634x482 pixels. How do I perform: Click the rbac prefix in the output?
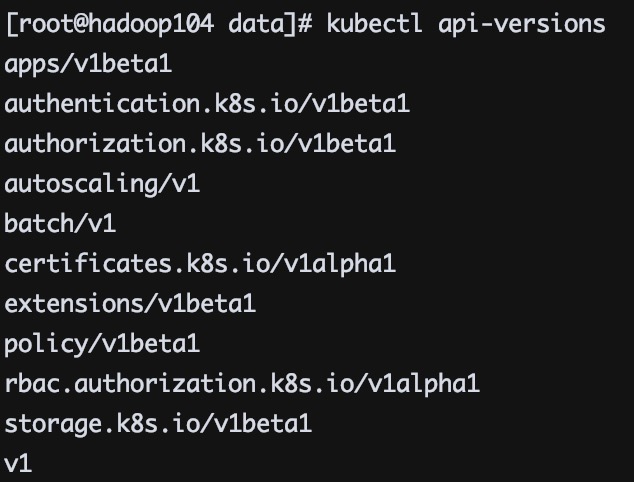(x=32, y=384)
